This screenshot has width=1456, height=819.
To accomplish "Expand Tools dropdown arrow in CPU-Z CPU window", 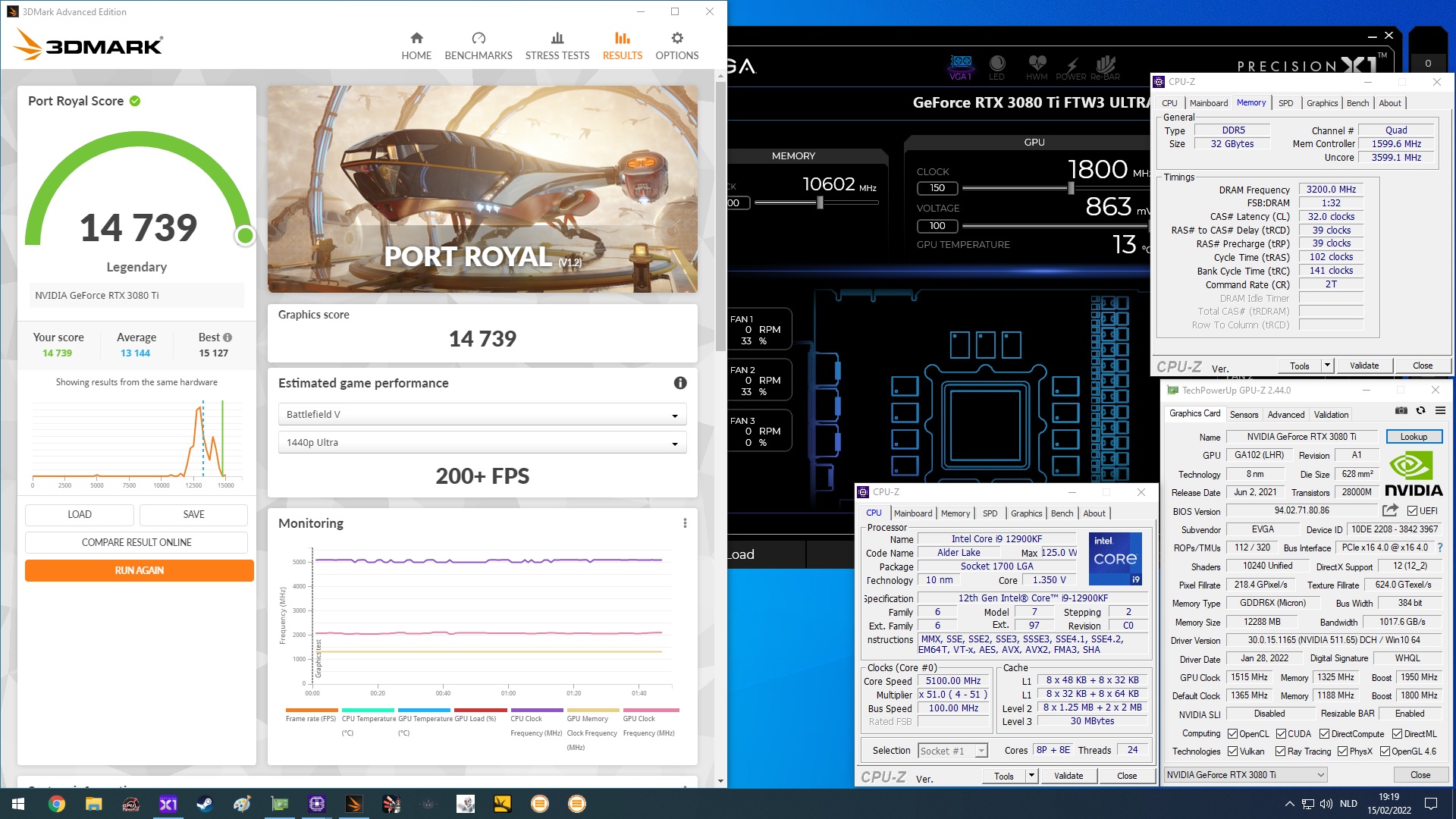I will tap(1031, 776).
